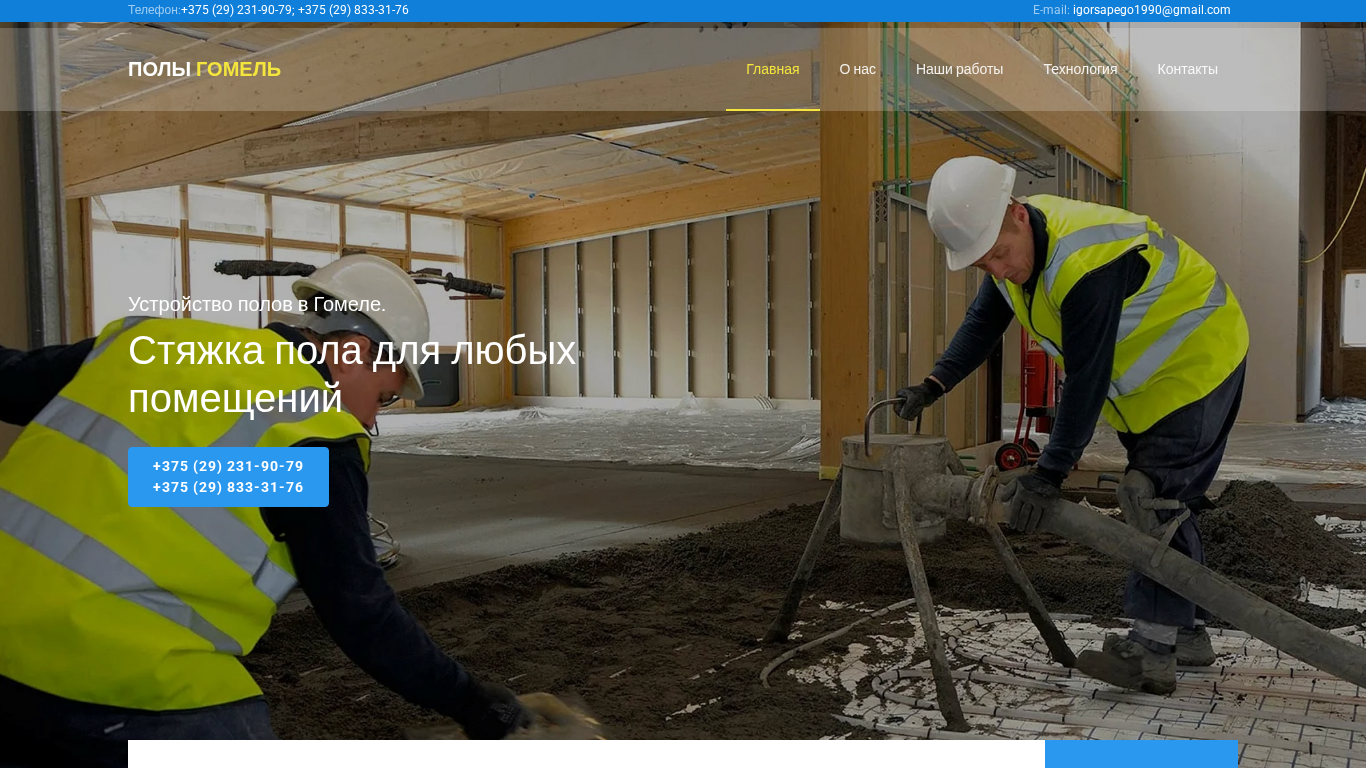
Task: Click the blue phone numbers button
Action: tap(228, 477)
